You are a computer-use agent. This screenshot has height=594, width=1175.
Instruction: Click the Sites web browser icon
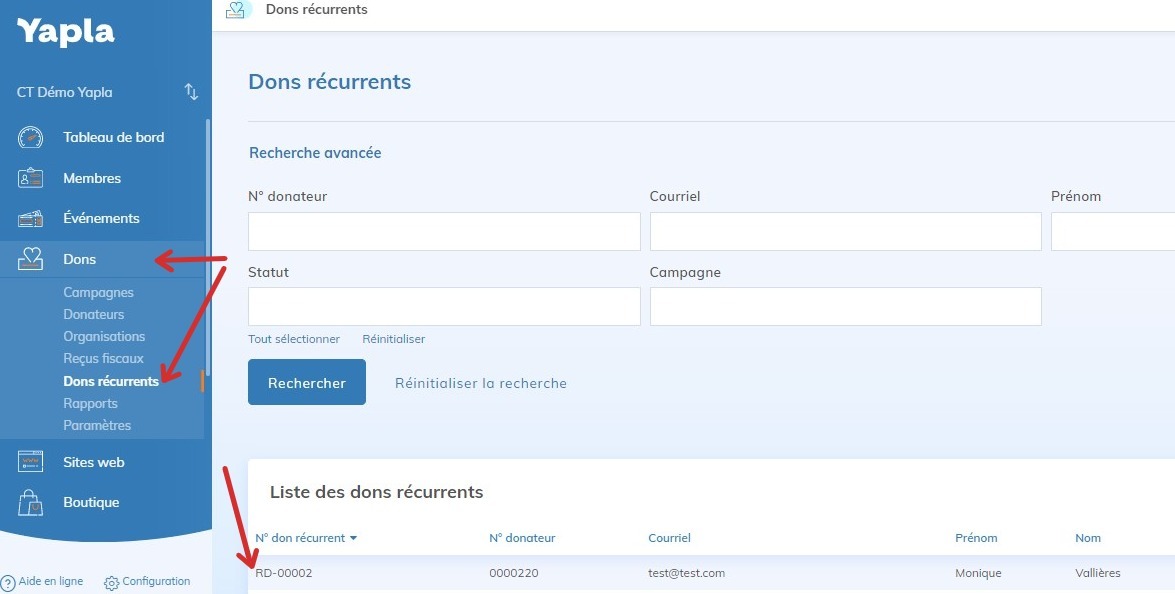[31, 462]
